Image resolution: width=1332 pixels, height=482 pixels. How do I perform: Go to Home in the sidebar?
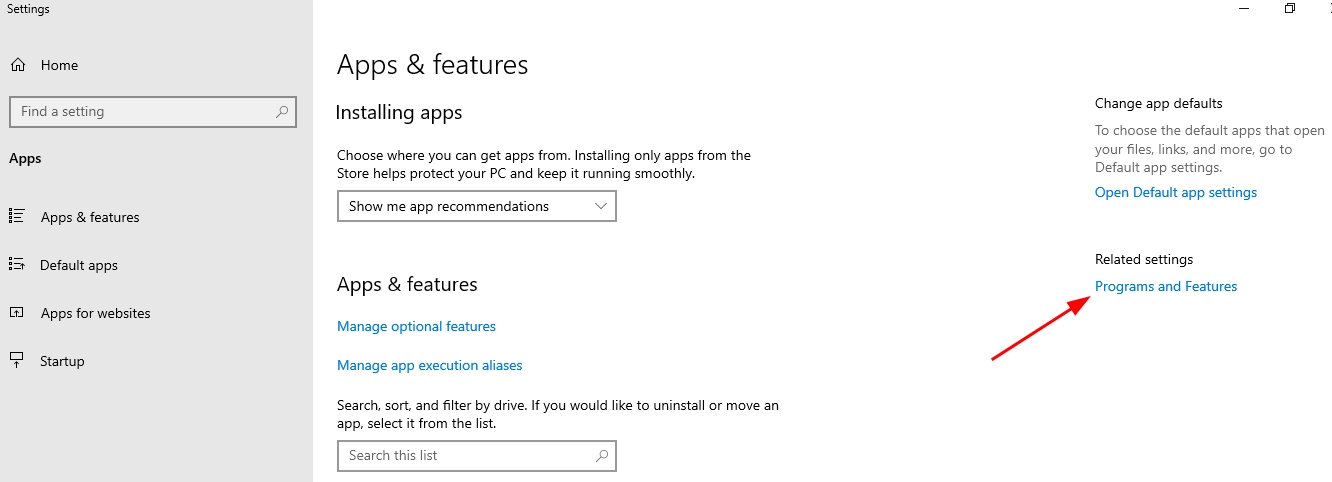pos(59,65)
